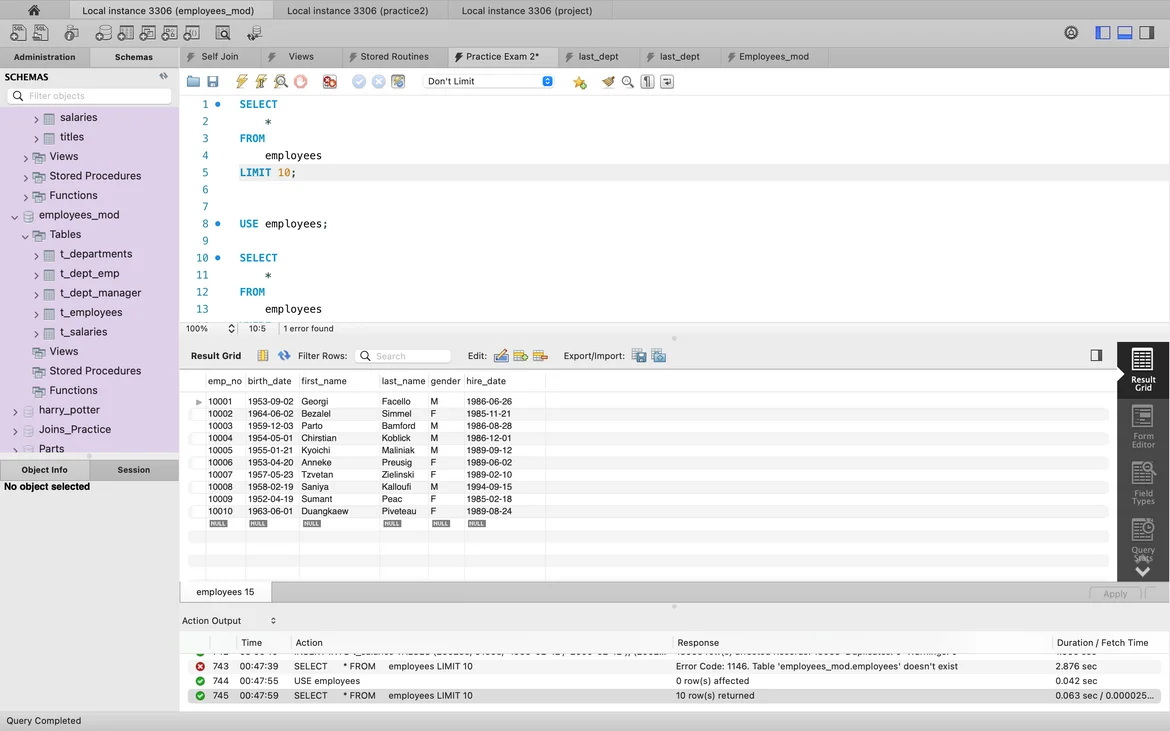Export recordset to an external file
The width and height of the screenshot is (1170, 731).
click(x=638, y=356)
